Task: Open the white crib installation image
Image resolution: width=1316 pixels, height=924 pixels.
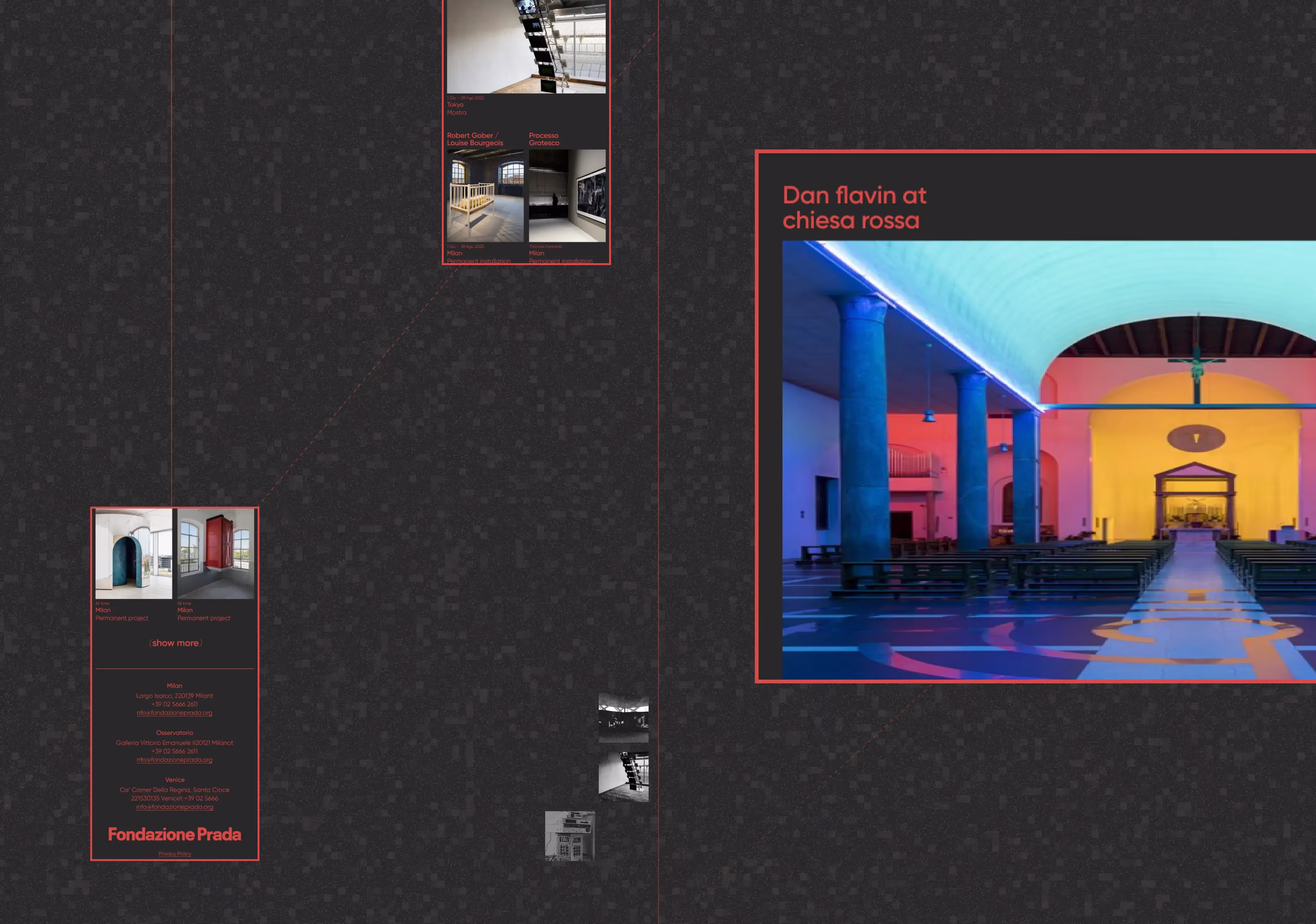Action: coord(485,196)
